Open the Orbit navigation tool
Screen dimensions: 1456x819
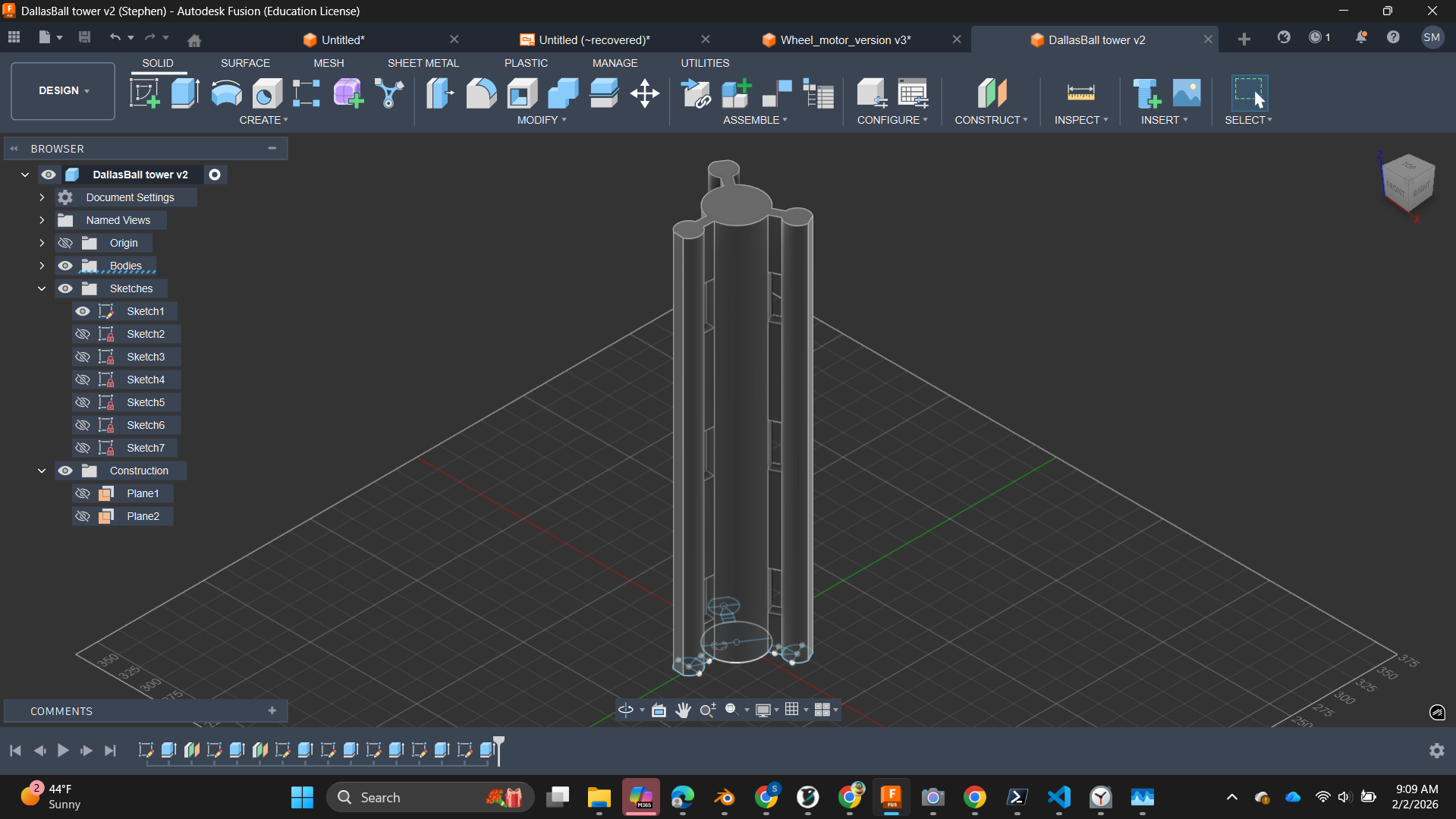[x=626, y=710]
